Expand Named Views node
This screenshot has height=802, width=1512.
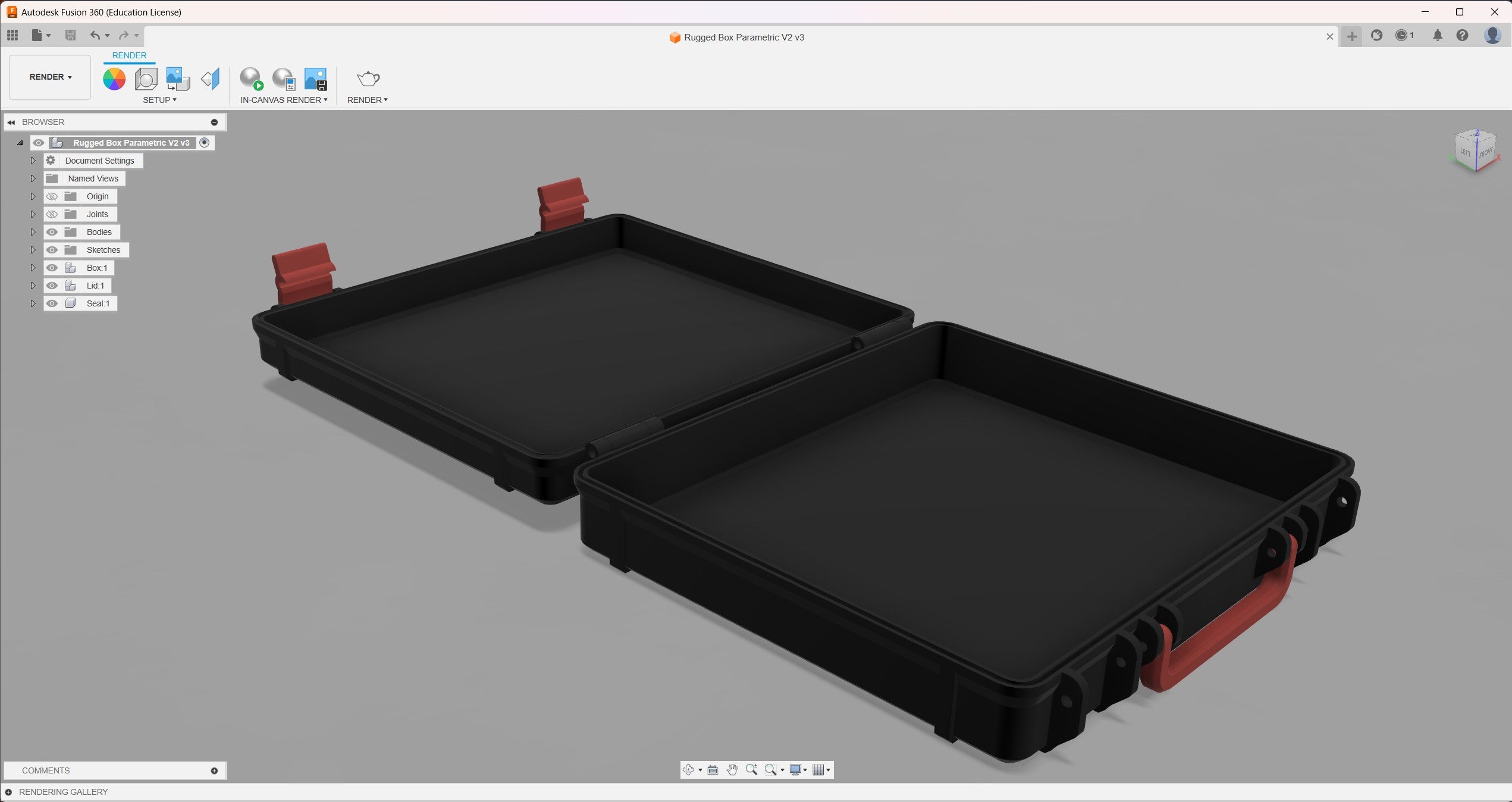point(33,178)
